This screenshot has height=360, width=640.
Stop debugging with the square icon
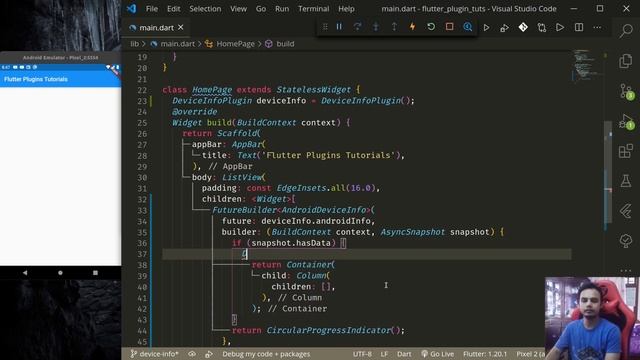point(449,27)
